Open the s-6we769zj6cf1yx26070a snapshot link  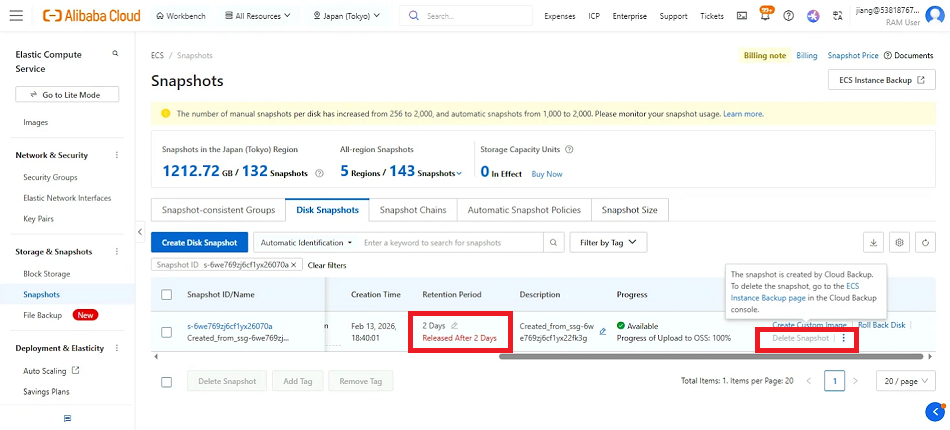pyautogui.click(x=229, y=325)
